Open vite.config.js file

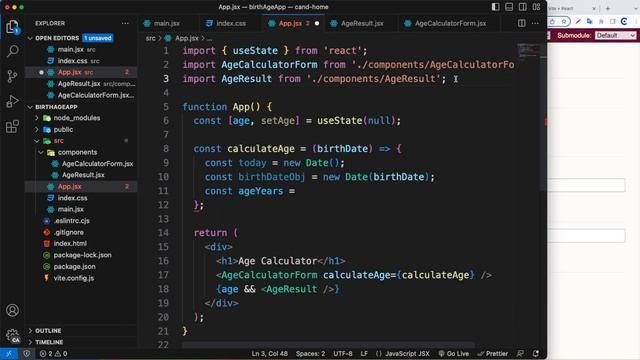click(73, 278)
